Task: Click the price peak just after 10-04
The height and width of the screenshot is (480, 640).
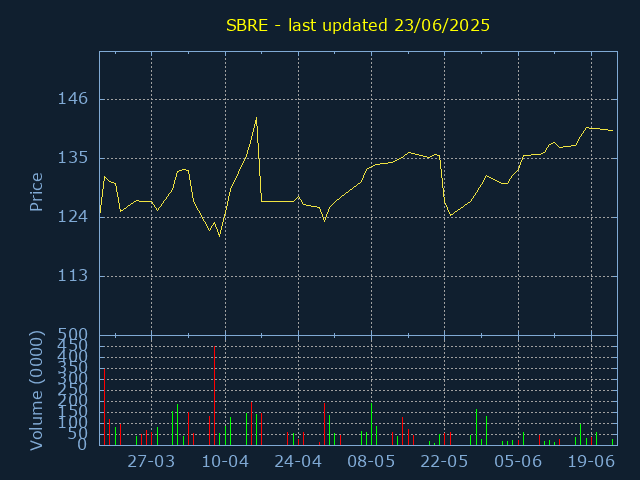Action: (x=256, y=118)
